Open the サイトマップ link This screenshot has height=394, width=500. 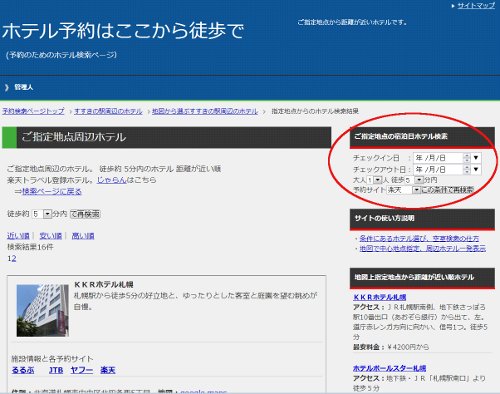(x=476, y=6)
